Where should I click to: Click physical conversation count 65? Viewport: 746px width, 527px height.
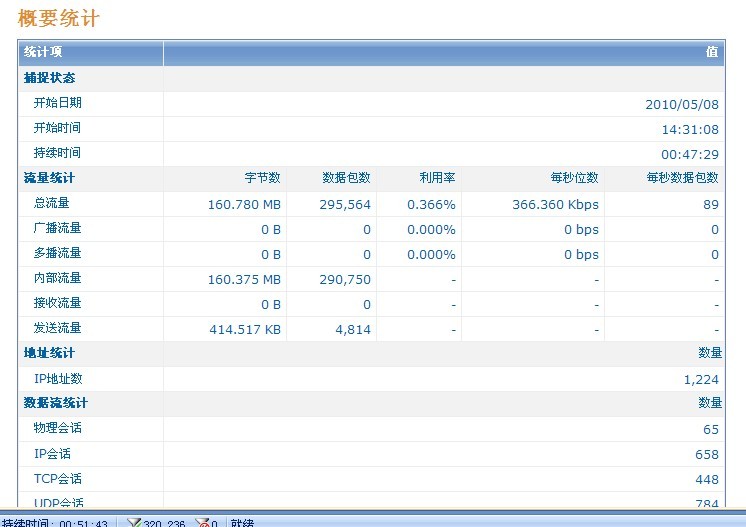[711, 429]
